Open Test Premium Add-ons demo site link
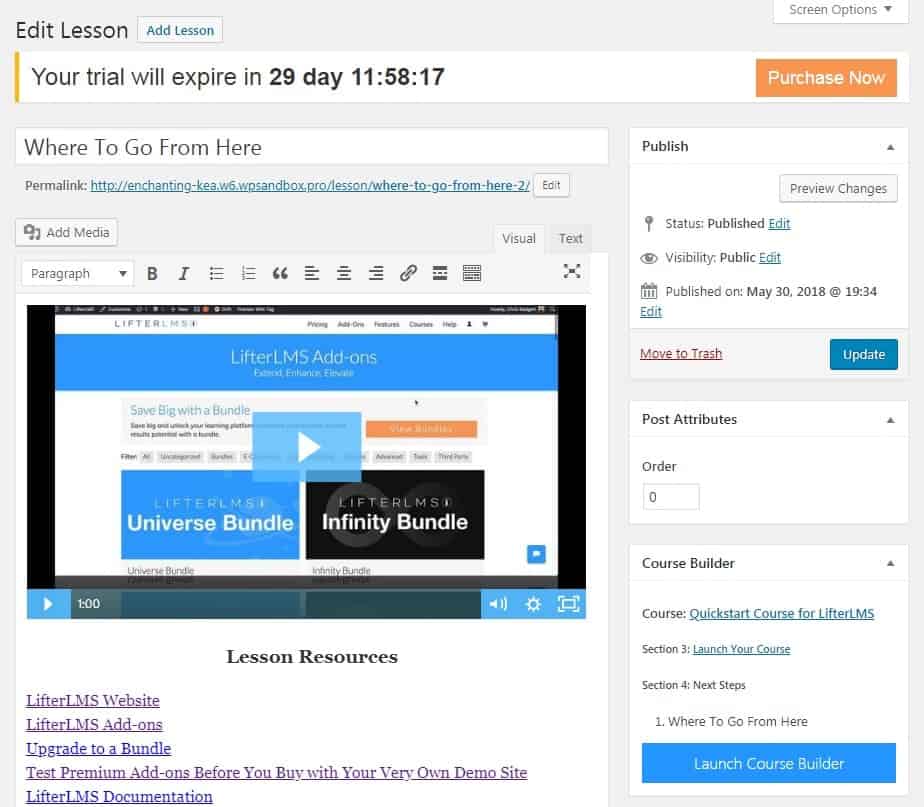Image resolution: width=924 pixels, height=807 pixels. [x=276, y=773]
